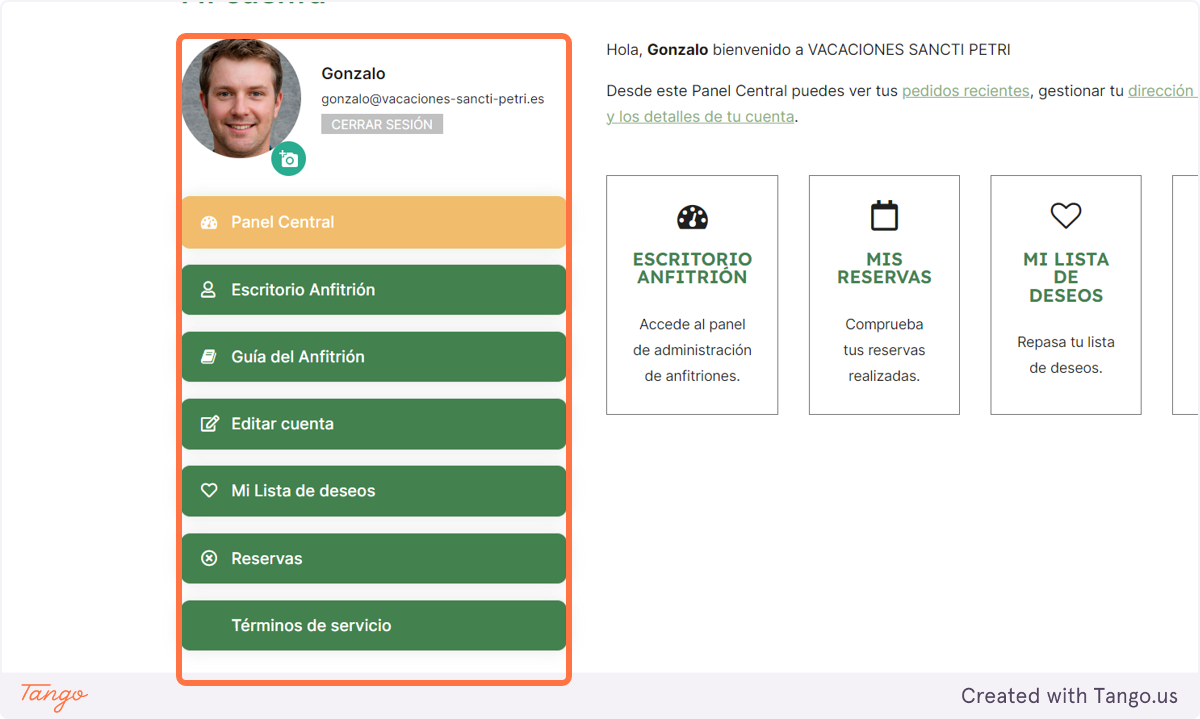The height and width of the screenshot is (719, 1200).
Task: Open the MI LISTA DE DESEOS card heading
Action: coord(1066,277)
